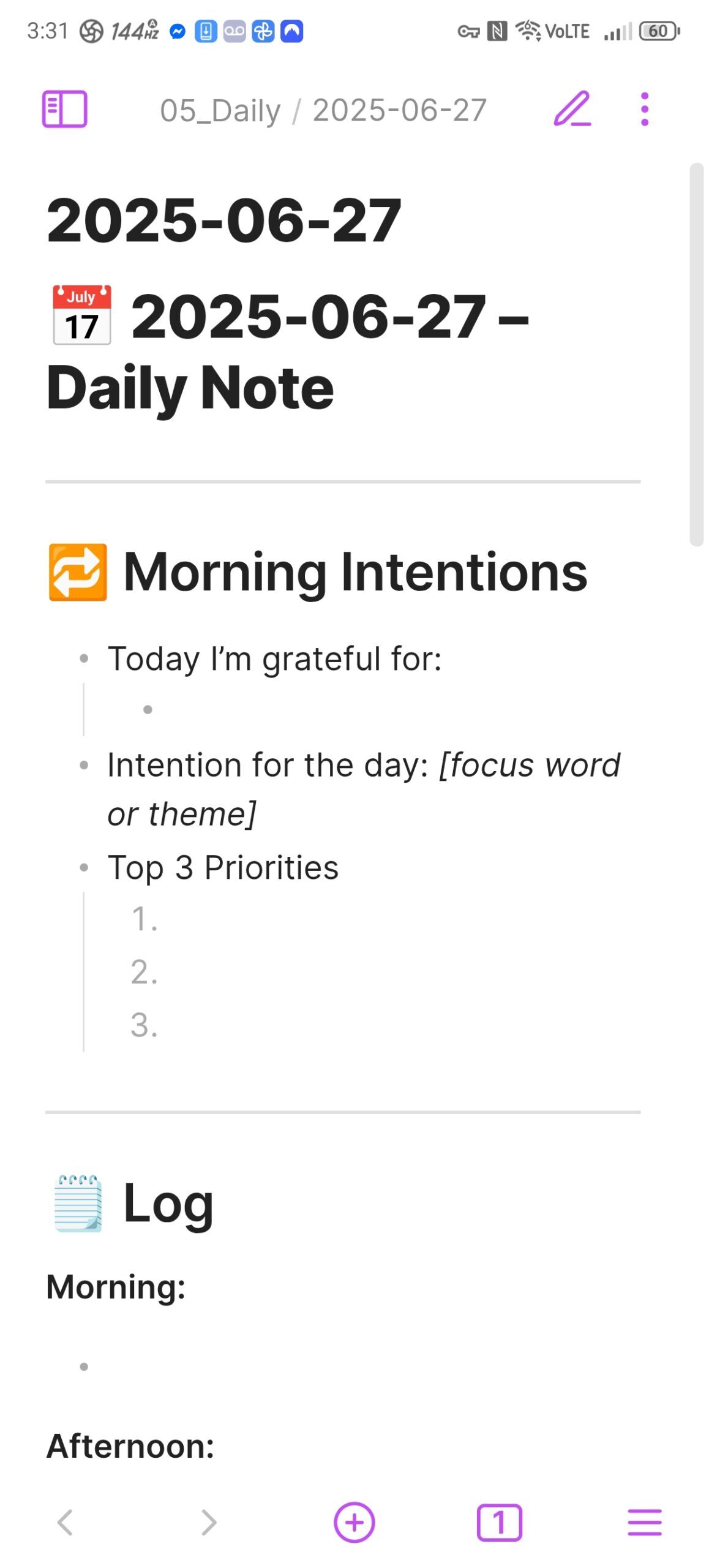Open the three-dot more options menu
This screenshot has width=709, height=1568.
644,110
